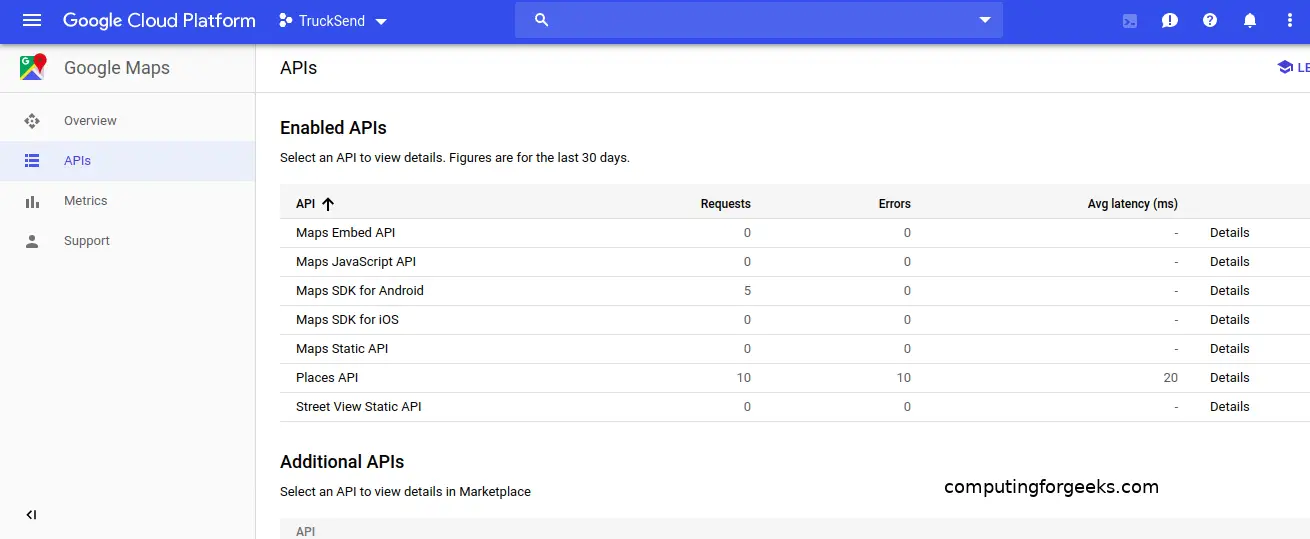The image size is (1310, 539).
Task: Sort by the API column header arrow
Action: click(x=328, y=204)
